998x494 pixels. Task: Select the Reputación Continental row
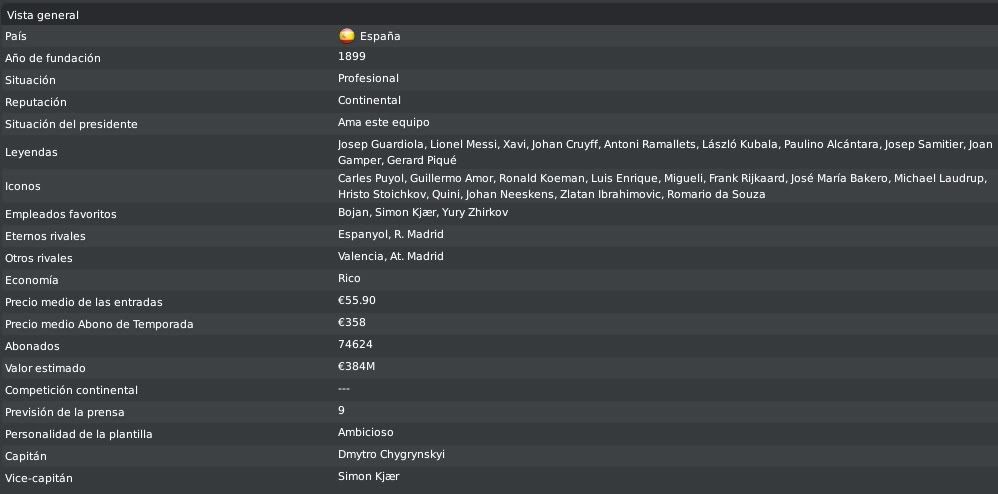pyautogui.click(x=499, y=102)
